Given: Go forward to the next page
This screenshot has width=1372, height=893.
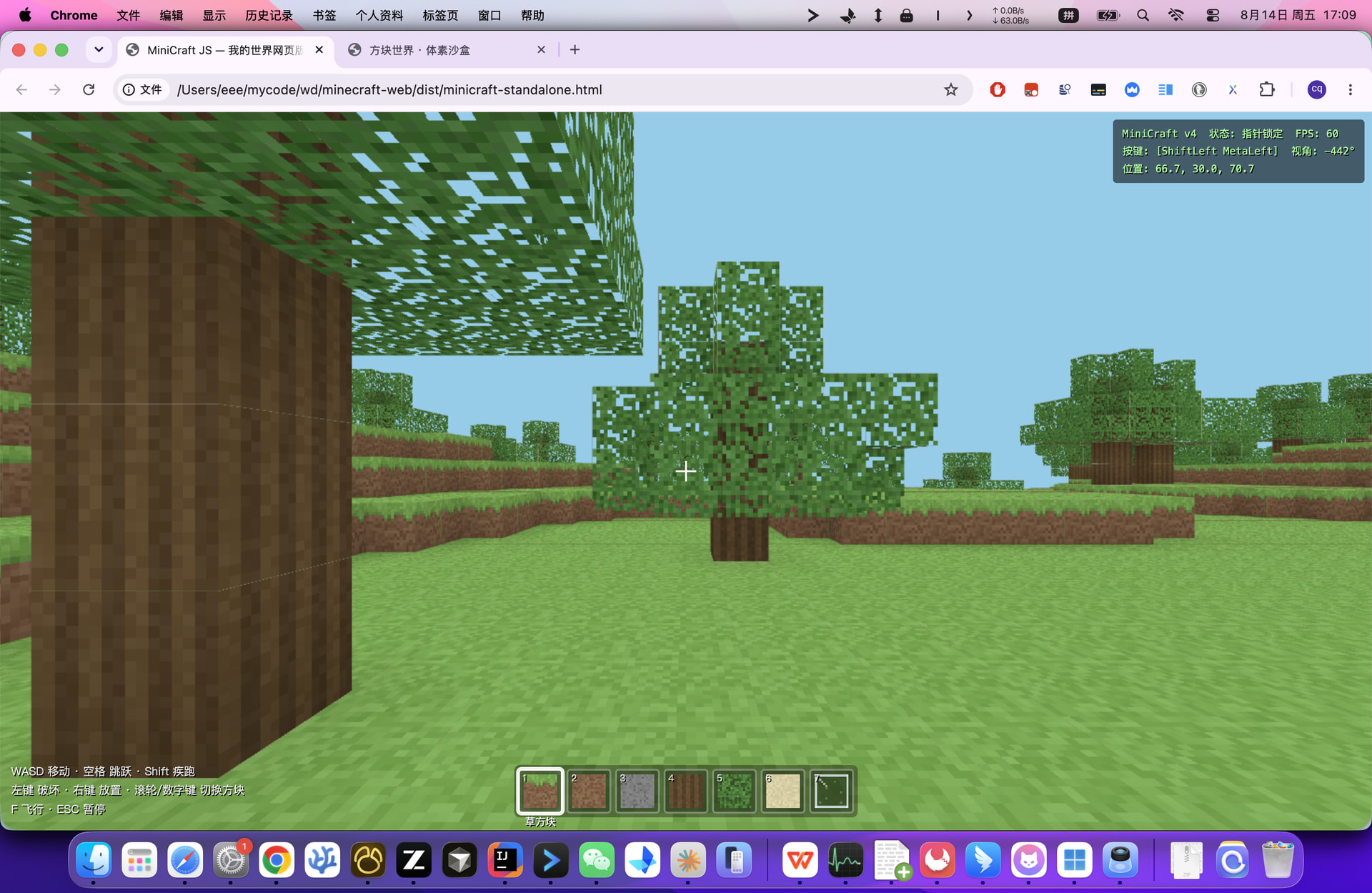Looking at the screenshot, I should 55,89.
